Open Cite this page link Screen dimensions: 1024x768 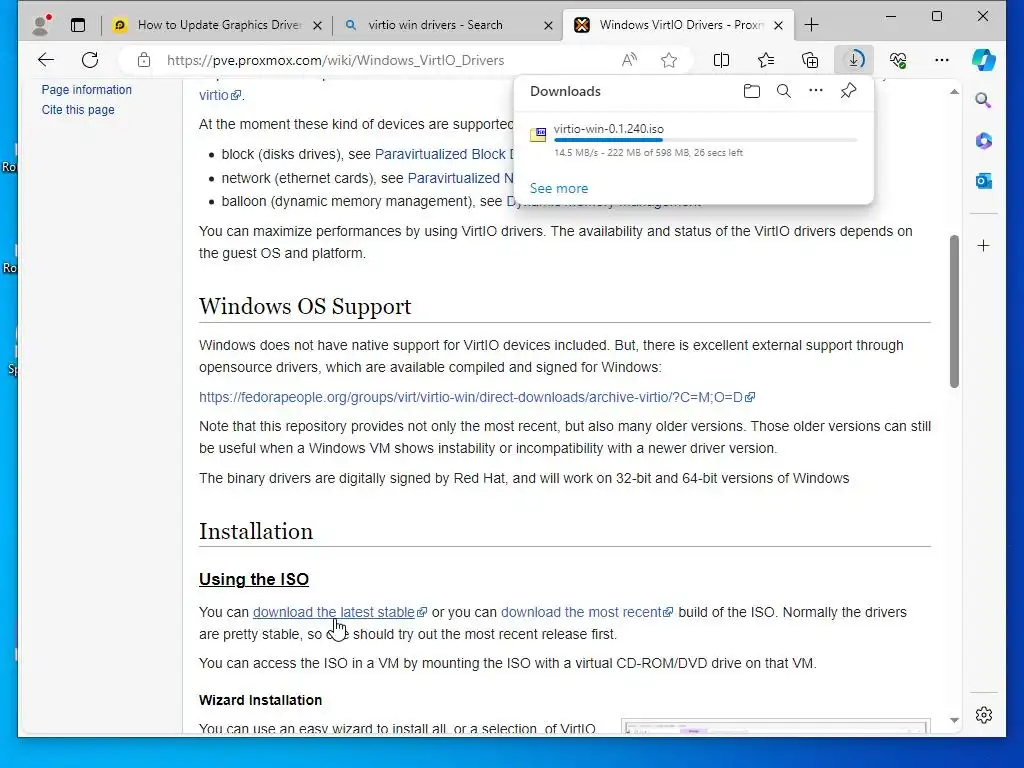[x=78, y=110]
